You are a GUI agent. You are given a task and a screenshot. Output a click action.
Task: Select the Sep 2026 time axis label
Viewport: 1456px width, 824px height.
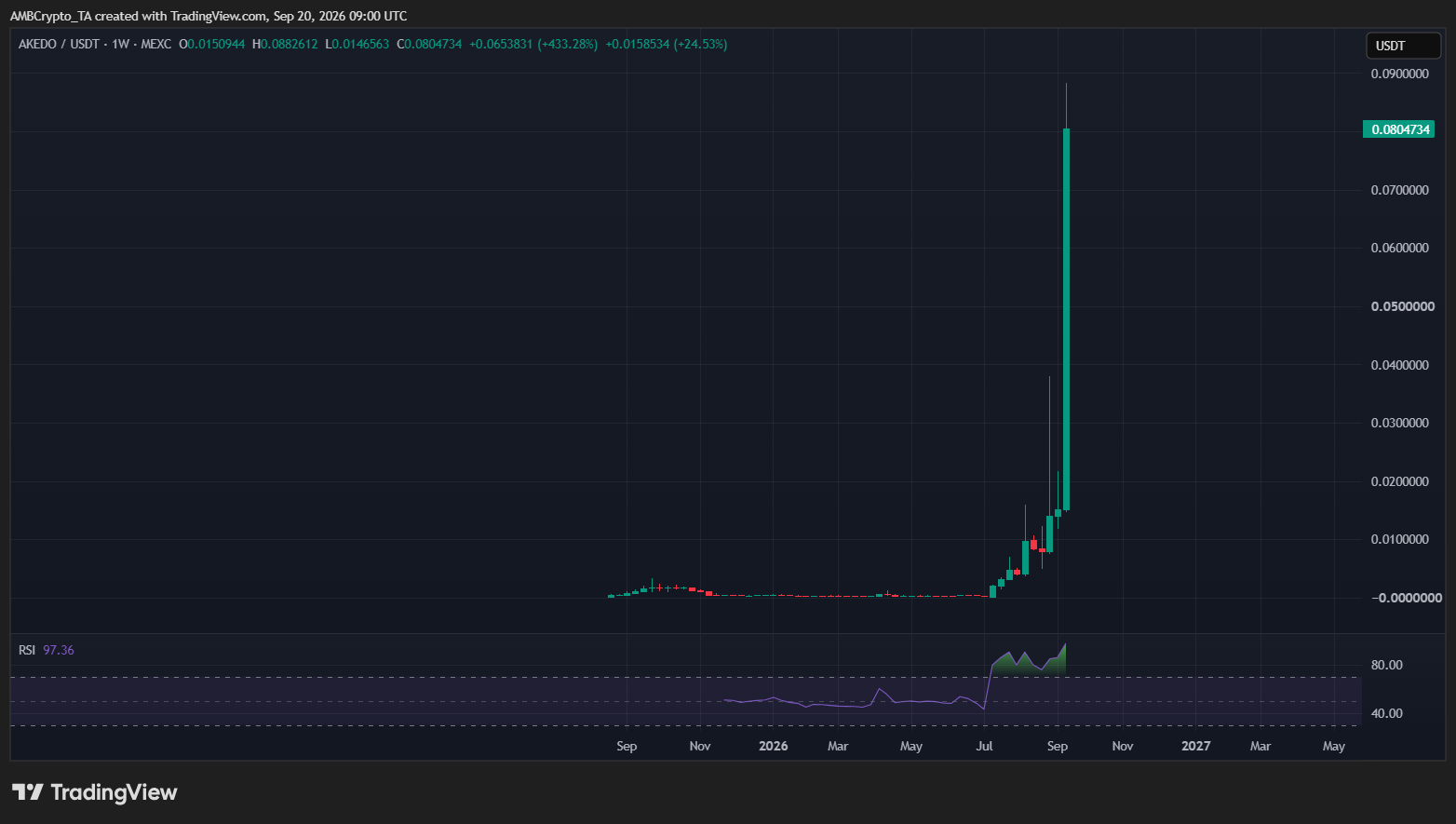coord(1058,746)
